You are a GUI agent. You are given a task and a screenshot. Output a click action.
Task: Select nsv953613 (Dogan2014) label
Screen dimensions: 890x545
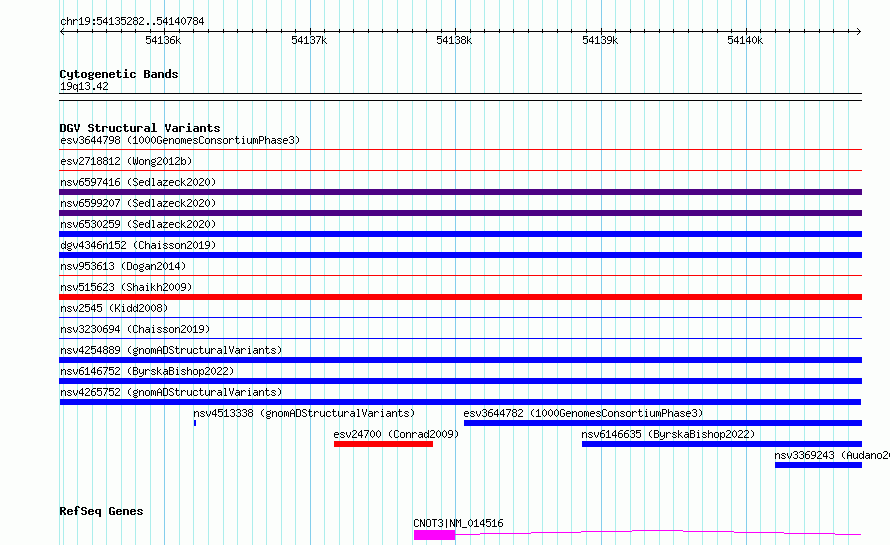[123, 266]
